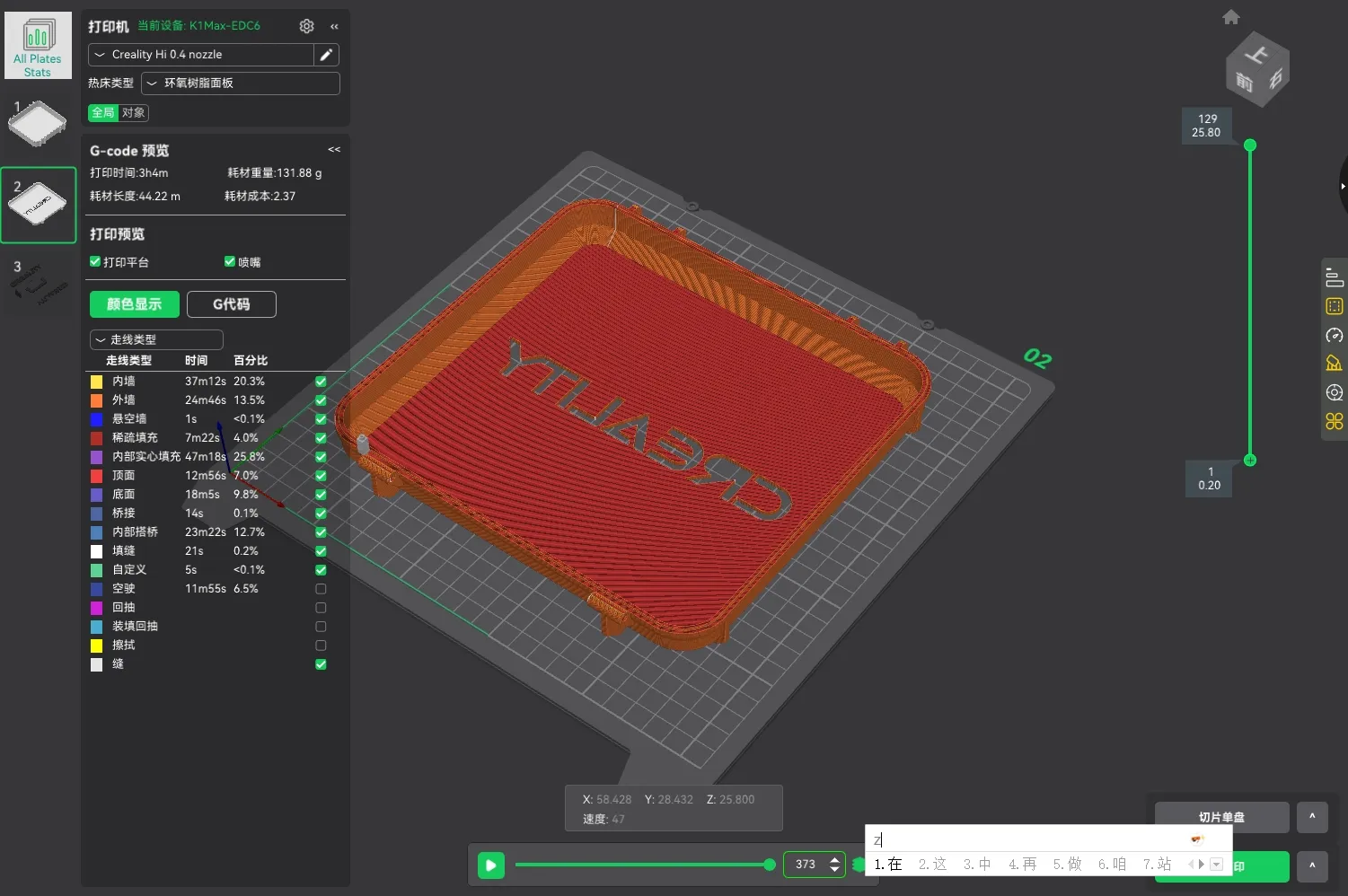Edit printer preset with pencil icon
Screen dimensions: 1348x896
point(327,55)
